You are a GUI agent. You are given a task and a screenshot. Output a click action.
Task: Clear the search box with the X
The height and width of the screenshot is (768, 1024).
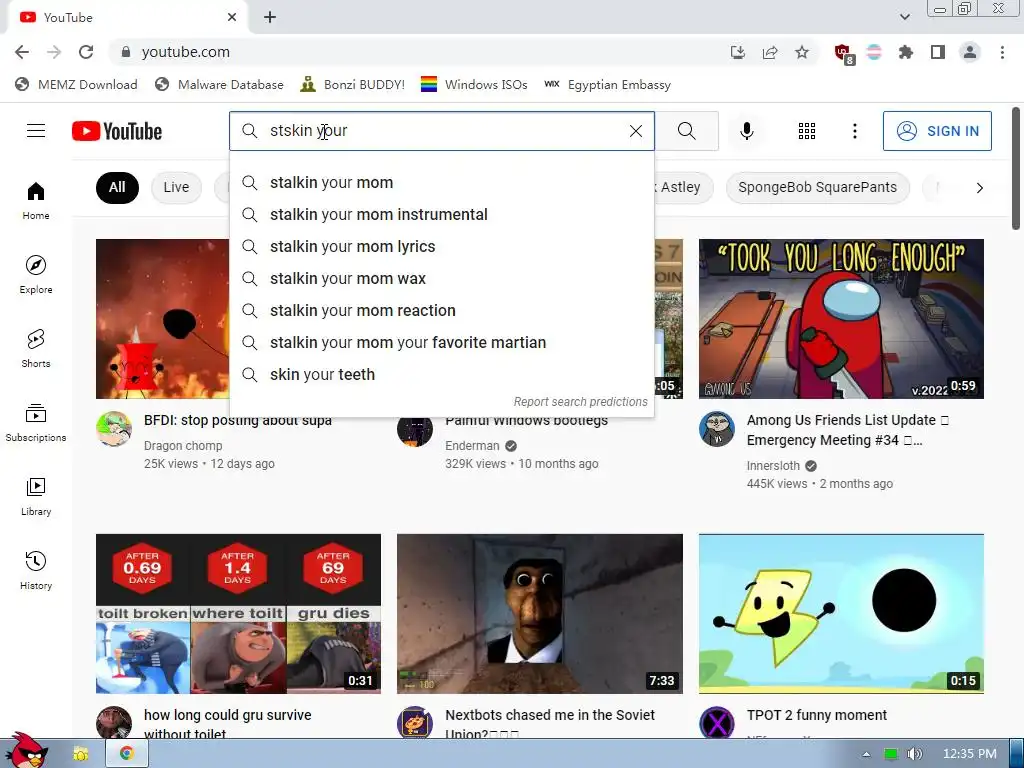tap(635, 131)
